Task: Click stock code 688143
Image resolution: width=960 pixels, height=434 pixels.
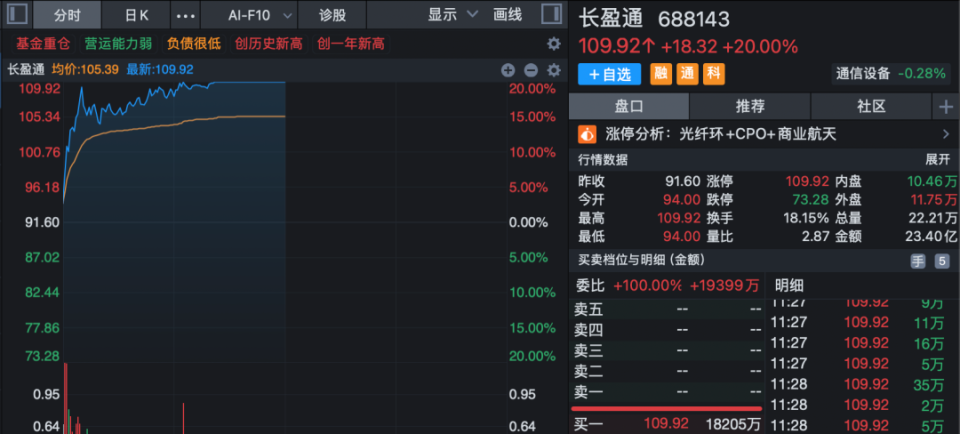Action: 694,20
